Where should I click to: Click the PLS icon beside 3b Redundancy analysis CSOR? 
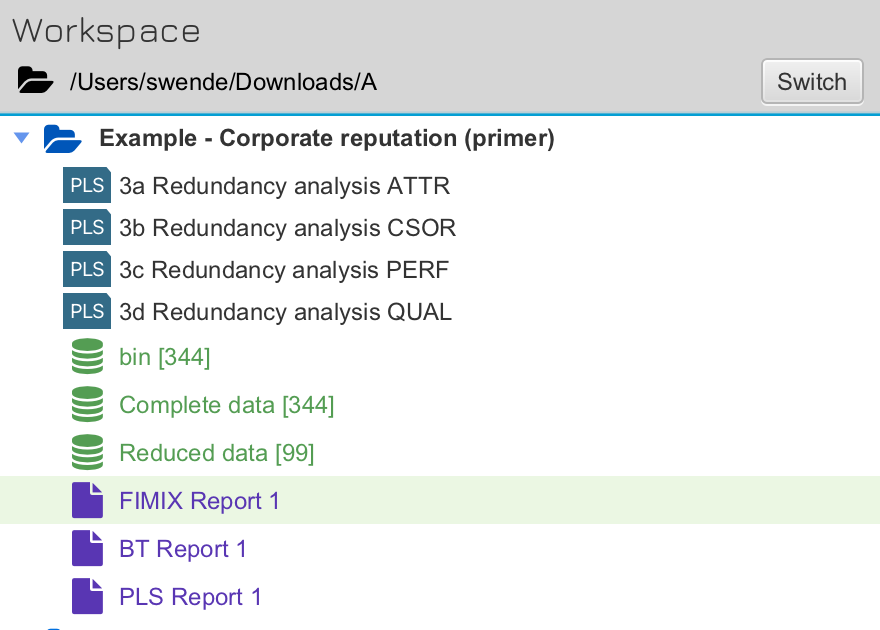tap(87, 228)
